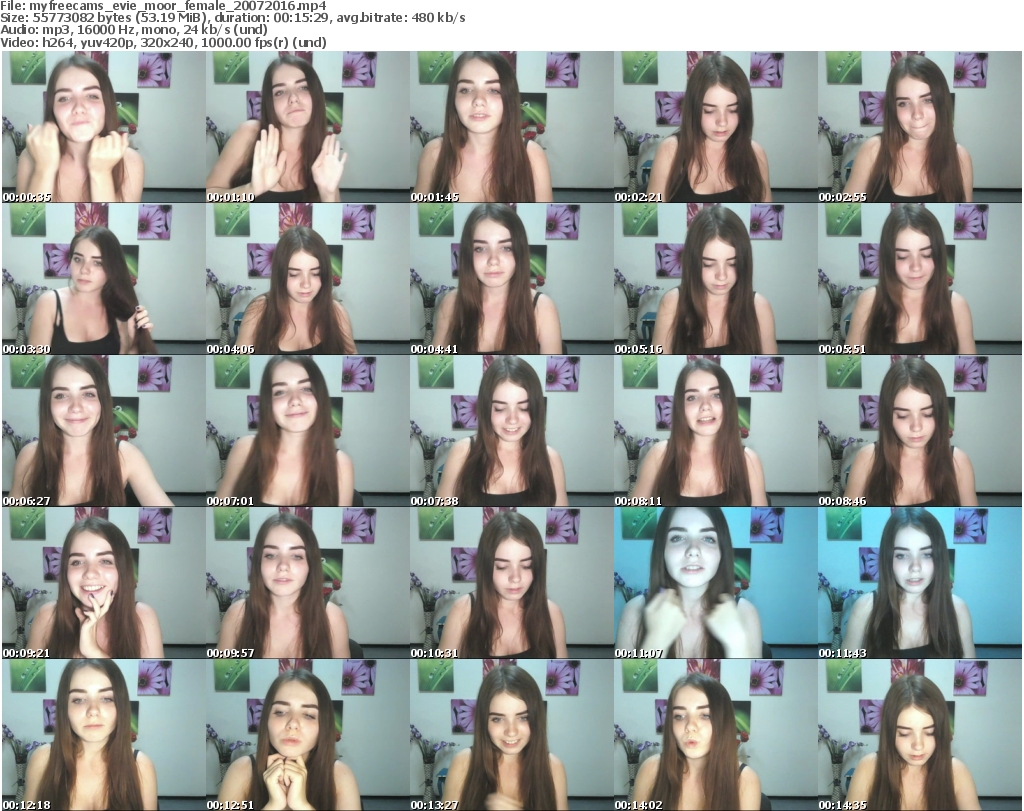Open the frame at timestamp 00:04:06
Viewport: 1024px width, 811px height.
[308, 279]
